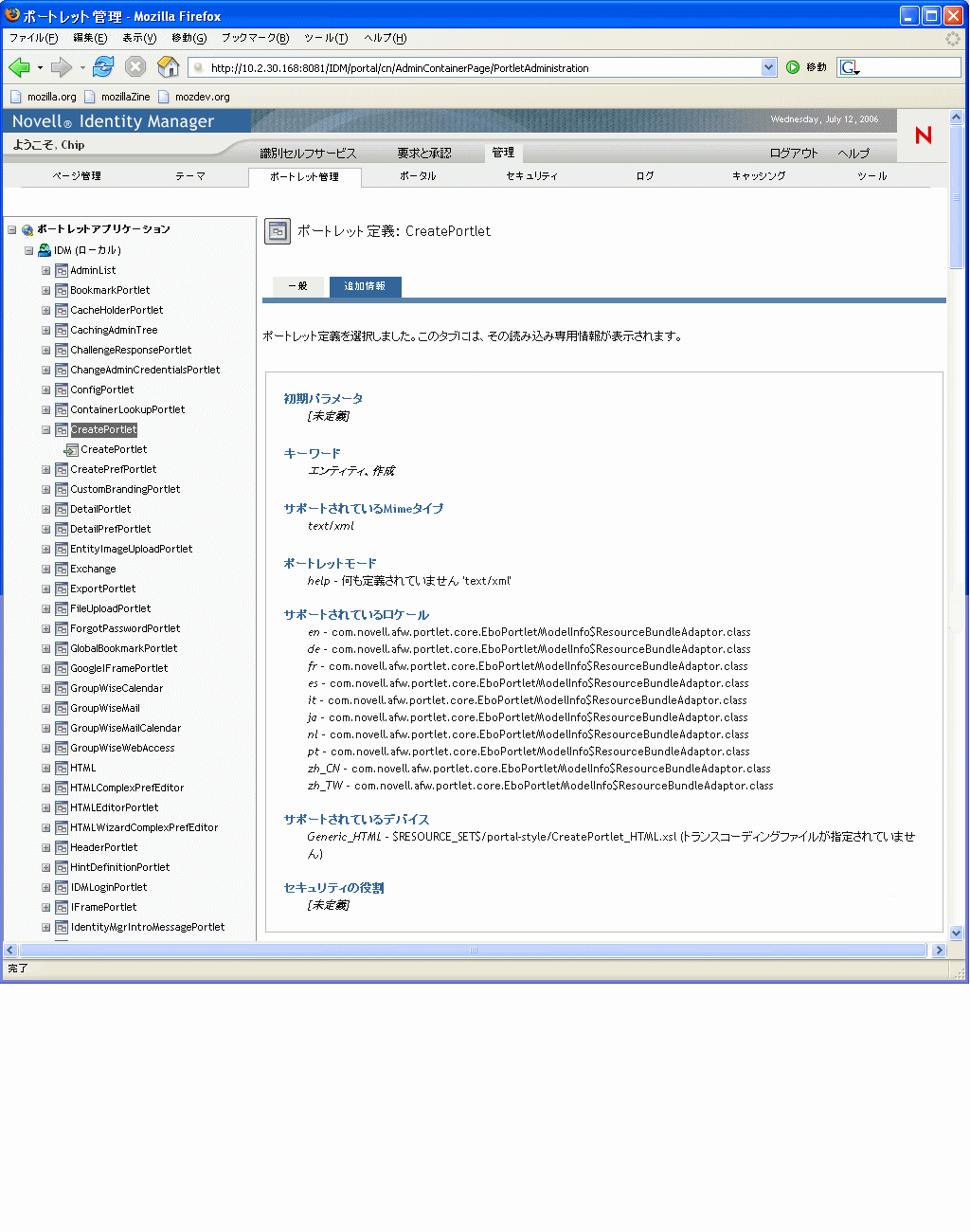Image resolution: width=970 pixels, height=1232 pixels.
Task: Click the AdminList portlet icon
Action: (x=62, y=271)
